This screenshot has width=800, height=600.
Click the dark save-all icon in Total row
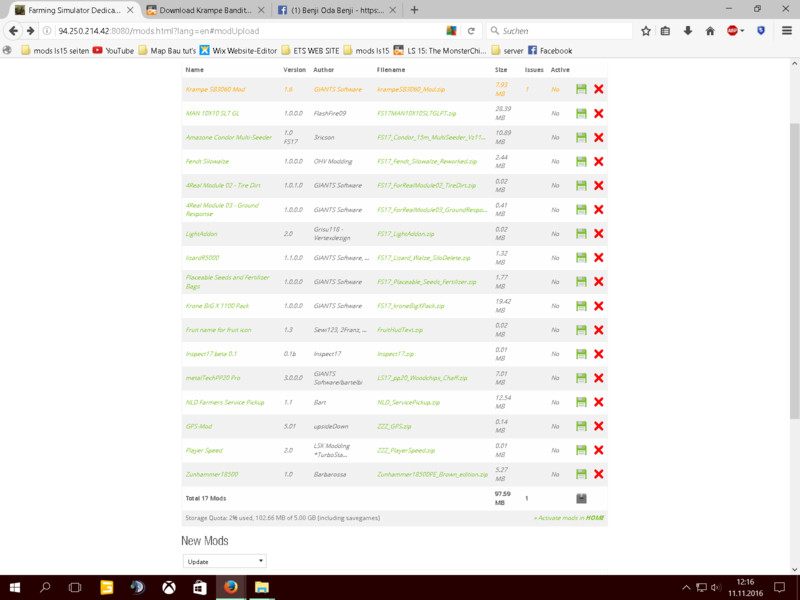[581, 497]
